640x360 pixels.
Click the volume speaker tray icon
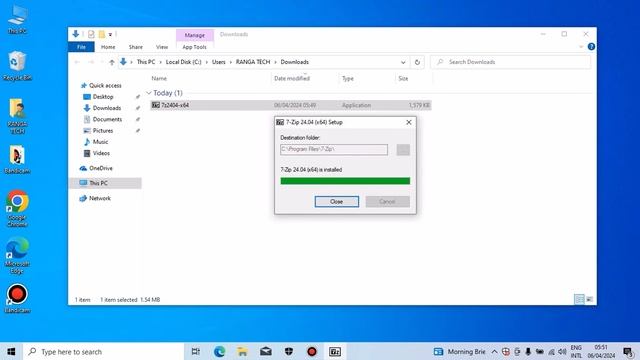pos(562,351)
